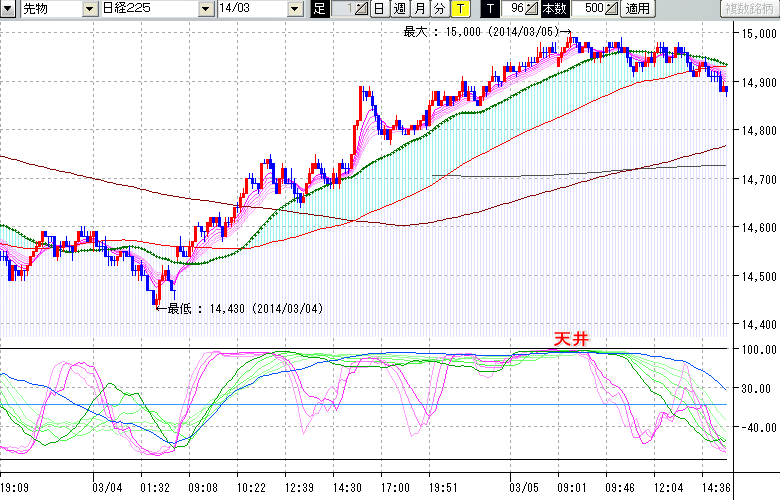Click the spinner next to 500 bar count
780x500 pixels.
pyautogui.click(x=611, y=9)
